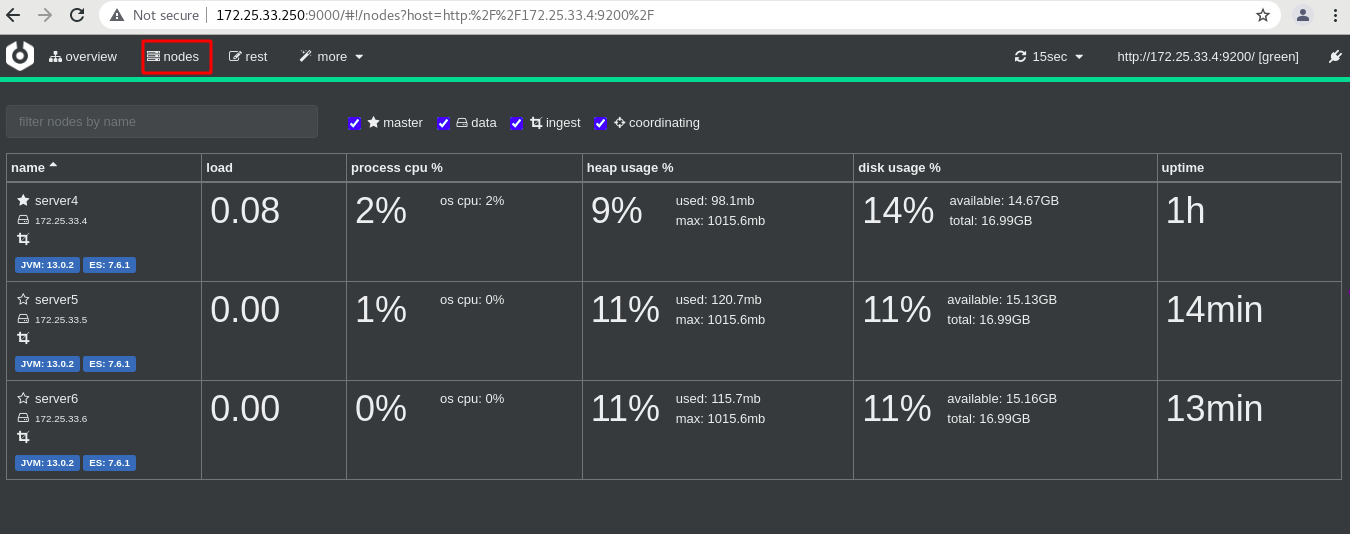Click the server4 node name
The image size is (1350, 534).
coord(56,201)
